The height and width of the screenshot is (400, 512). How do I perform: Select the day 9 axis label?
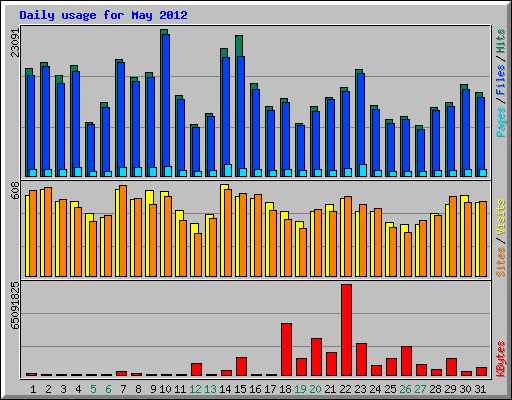pos(153,389)
